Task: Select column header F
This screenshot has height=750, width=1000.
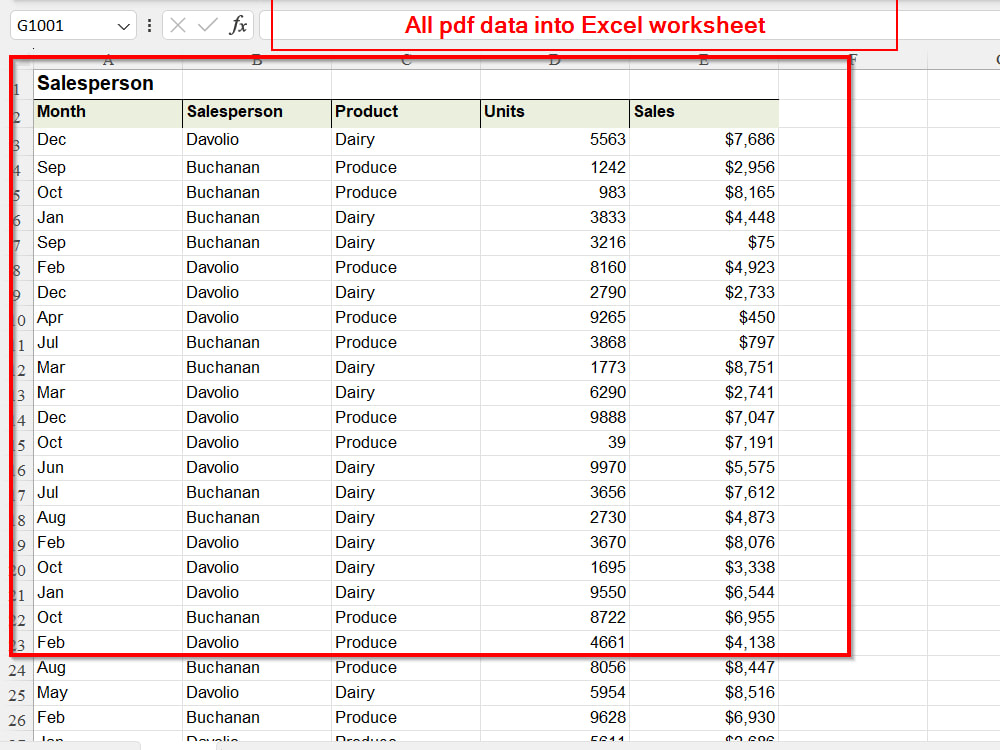Action: click(x=852, y=60)
